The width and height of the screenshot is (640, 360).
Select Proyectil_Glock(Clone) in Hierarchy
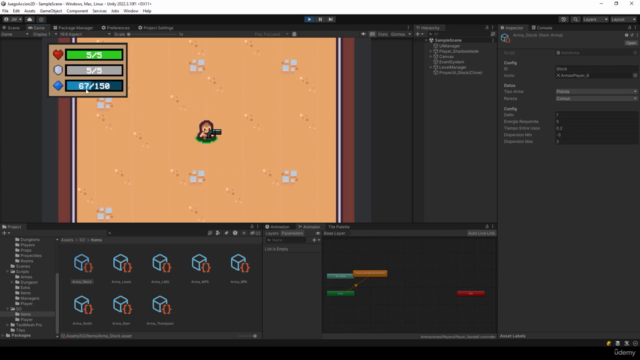coord(460,73)
